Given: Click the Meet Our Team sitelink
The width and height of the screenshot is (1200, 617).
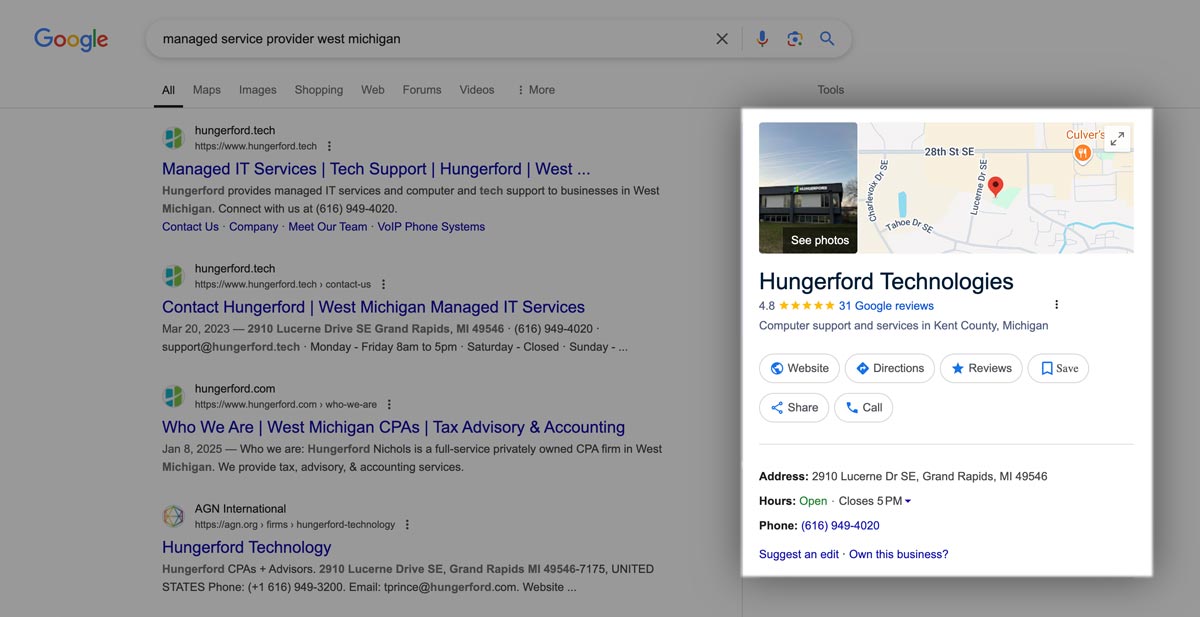Looking at the screenshot, I should (328, 227).
